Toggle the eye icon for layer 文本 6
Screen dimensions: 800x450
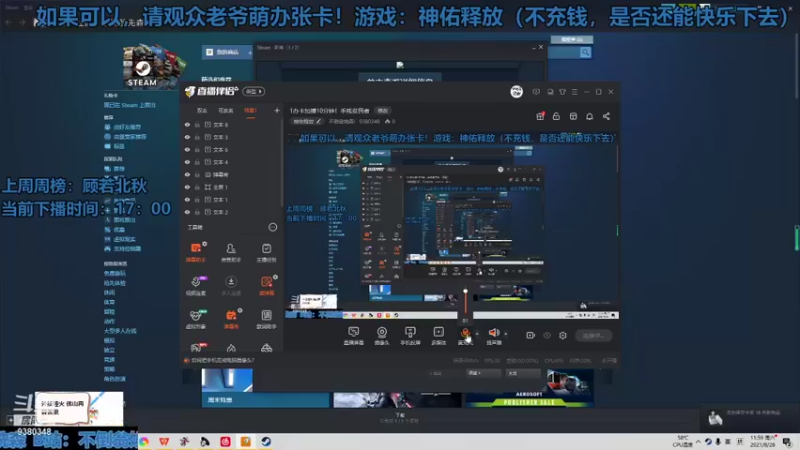tap(187, 149)
